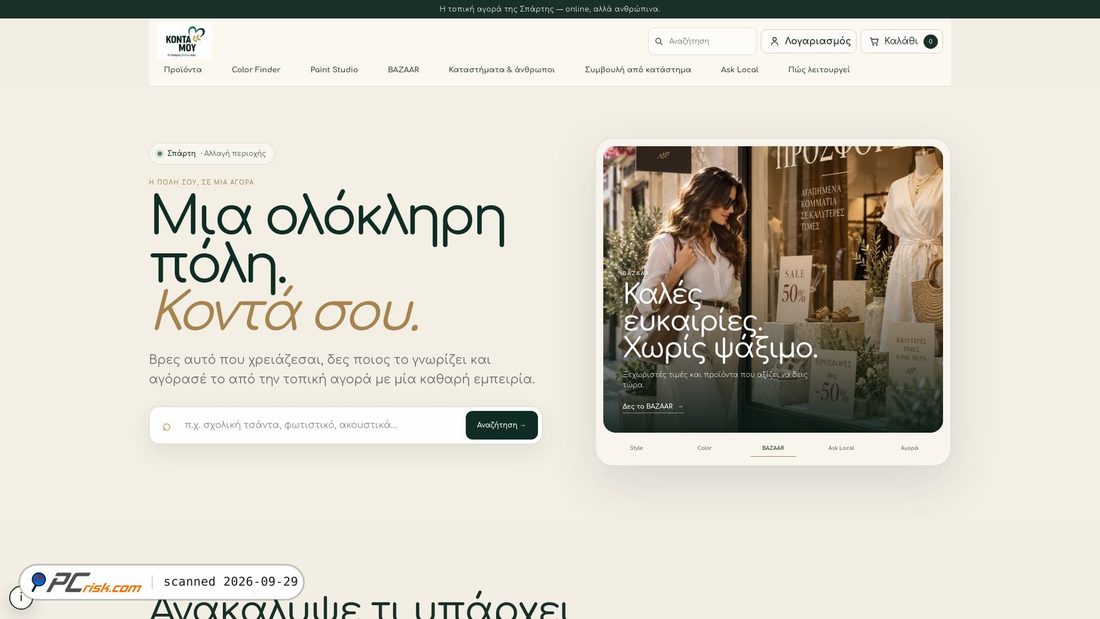The height and width of the screenshot is (619, 1100).
Task: Click the BAZAAR promo image
Action: coord(773,289)
